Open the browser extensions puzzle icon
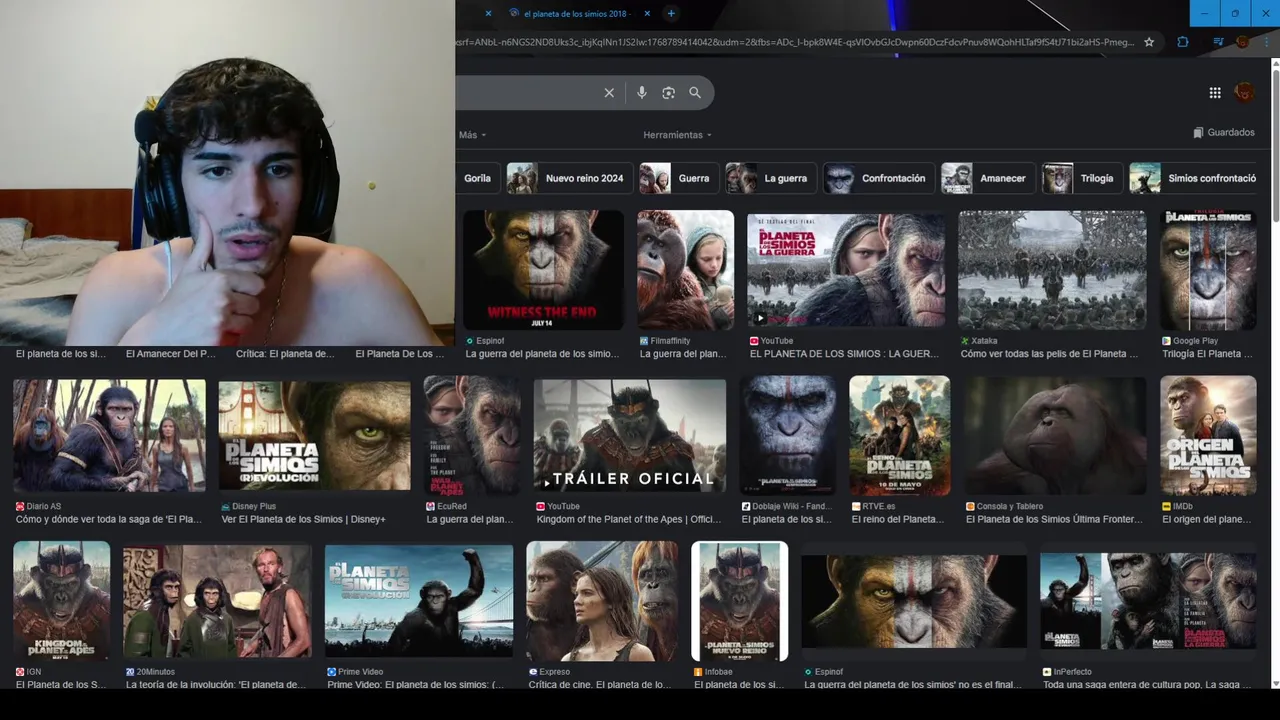This screenshot has width=1280, height=720. (x=1183, y=42)
